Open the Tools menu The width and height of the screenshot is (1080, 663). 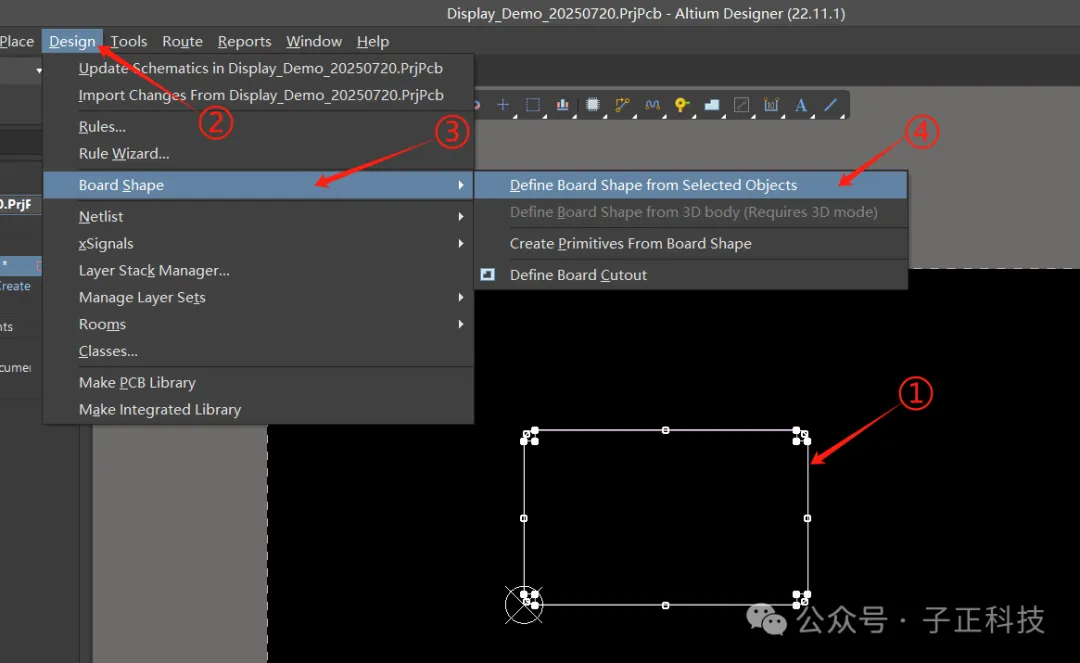[x=129, y=41]
